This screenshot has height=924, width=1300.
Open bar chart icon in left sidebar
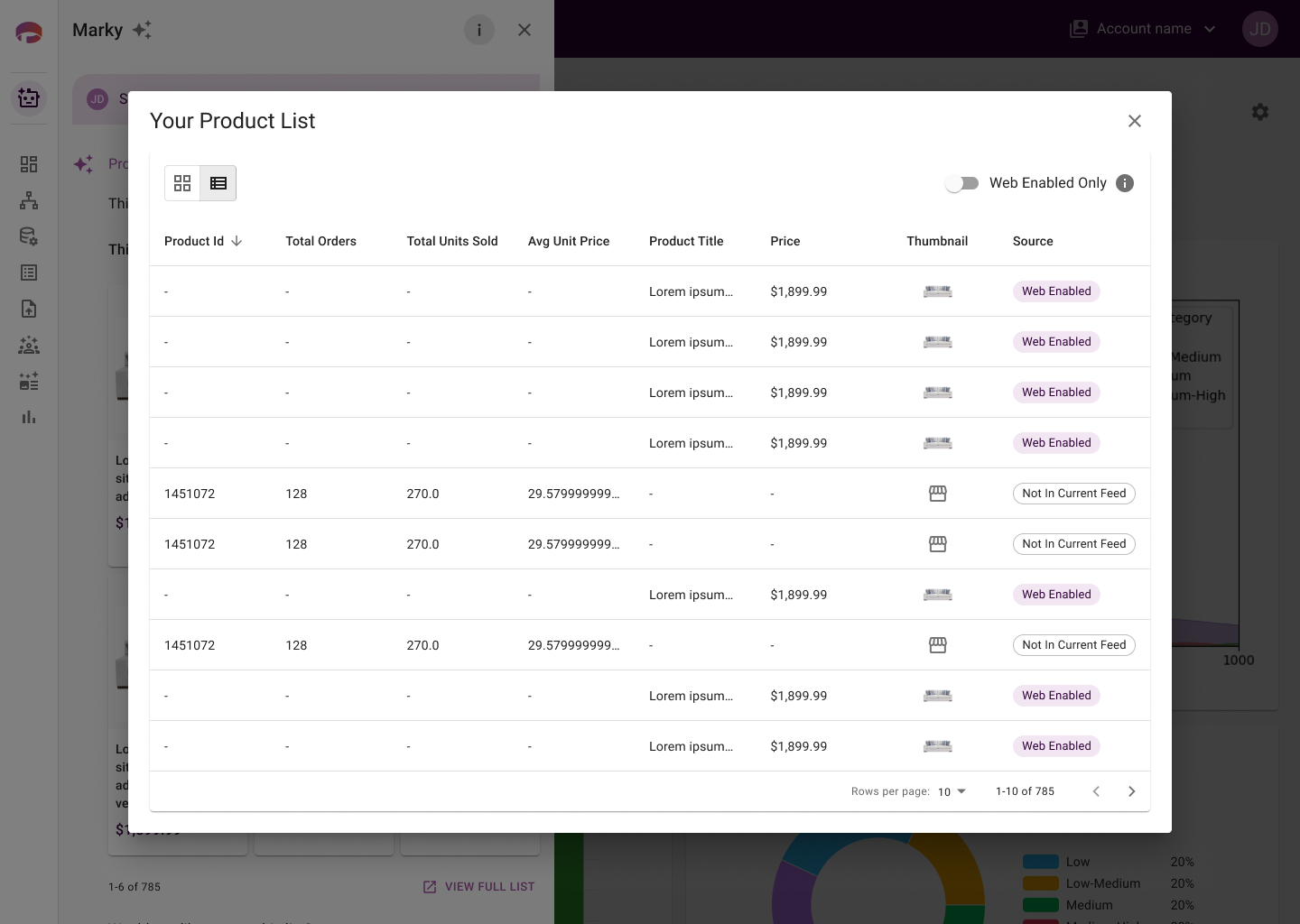(x=29, y=417)
